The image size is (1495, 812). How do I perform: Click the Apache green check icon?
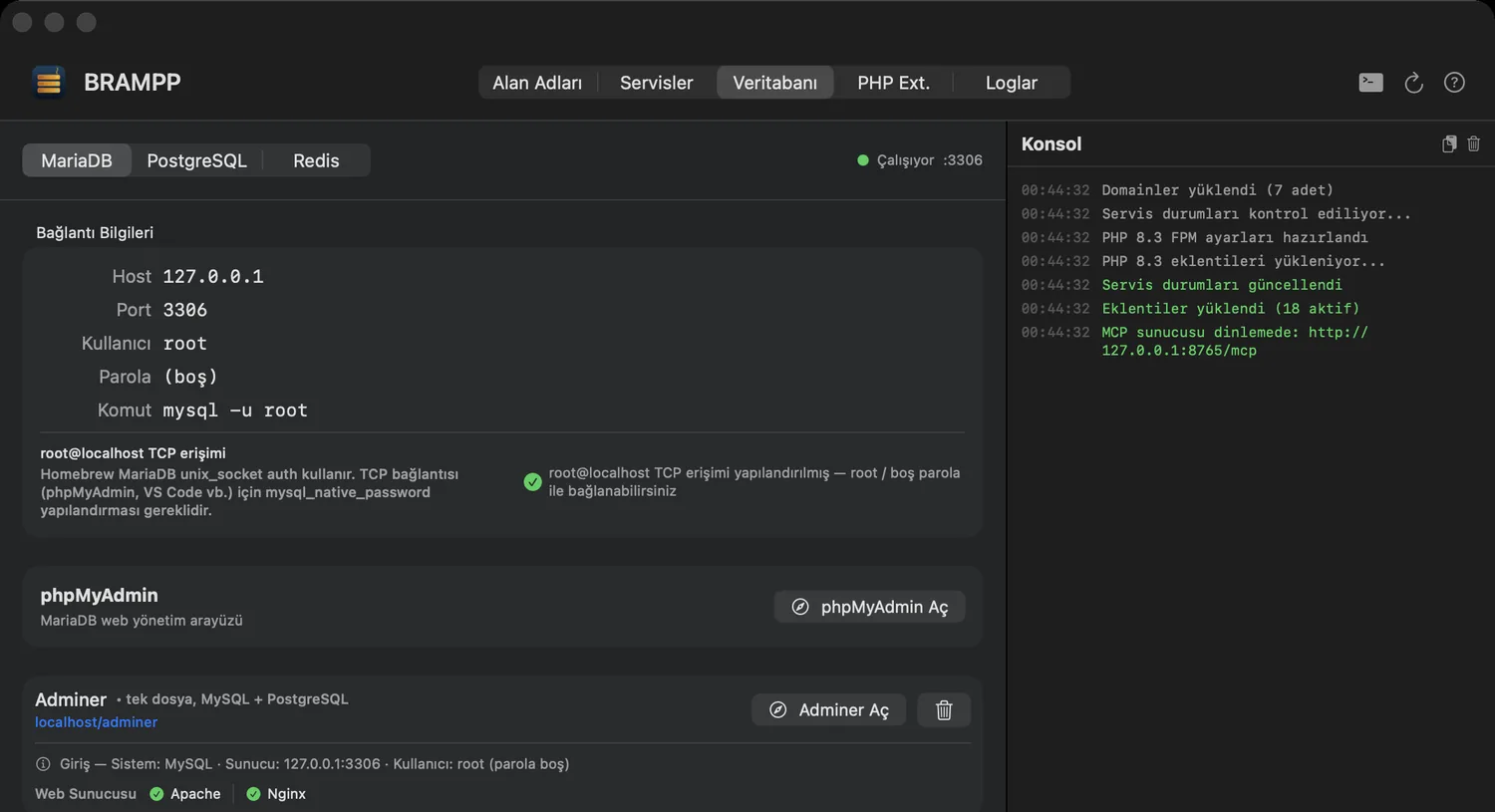(x=156, y=794)
